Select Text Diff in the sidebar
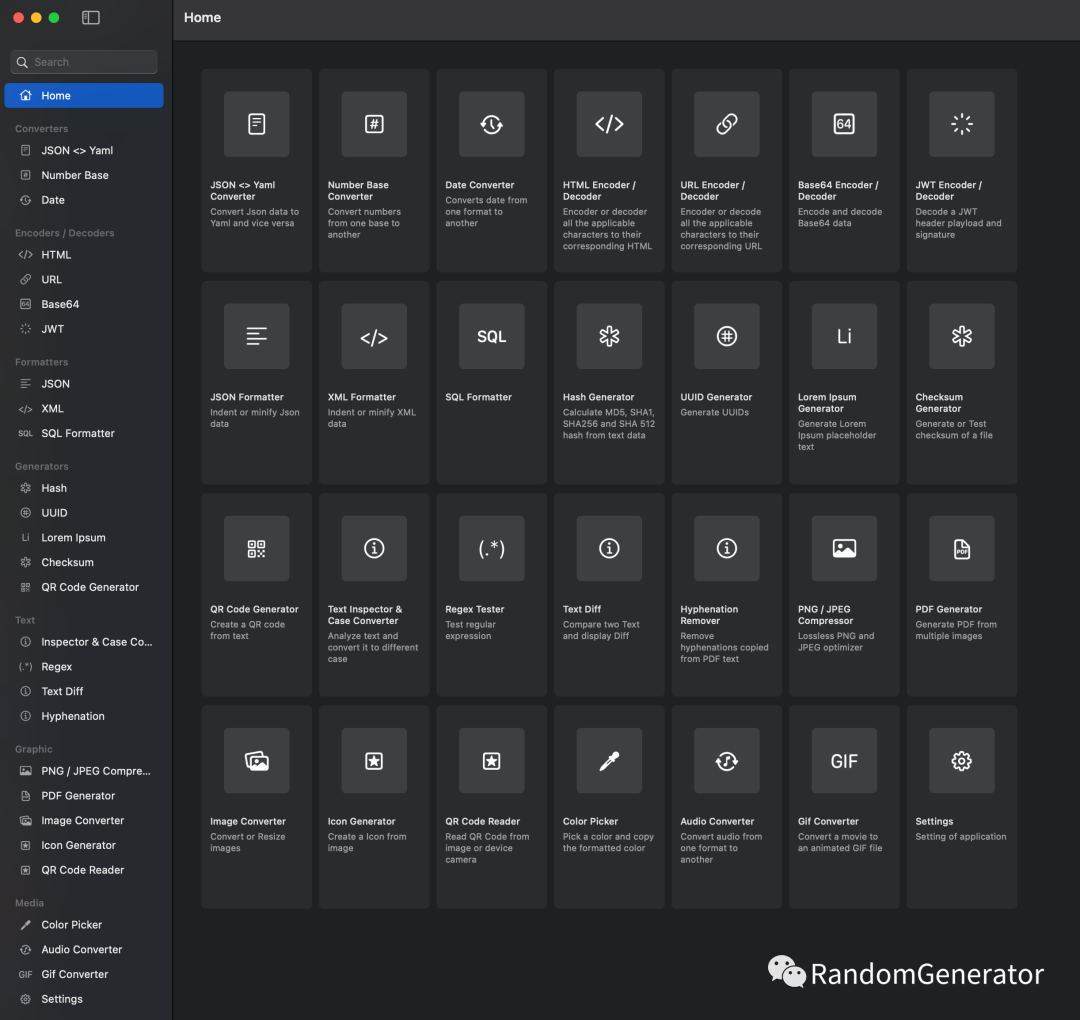 (x=62, y=691)
